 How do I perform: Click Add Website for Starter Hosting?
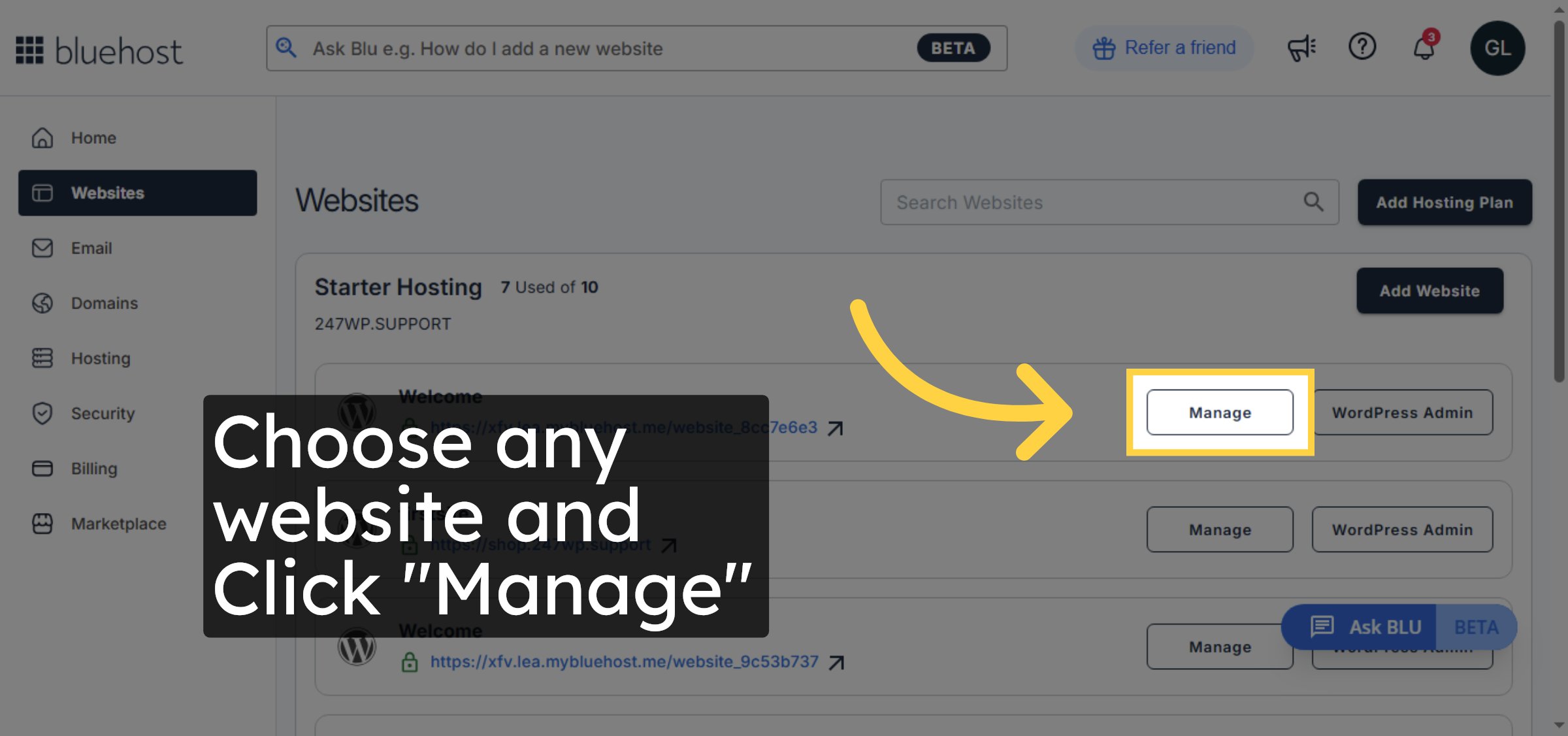coord(1429,290)
